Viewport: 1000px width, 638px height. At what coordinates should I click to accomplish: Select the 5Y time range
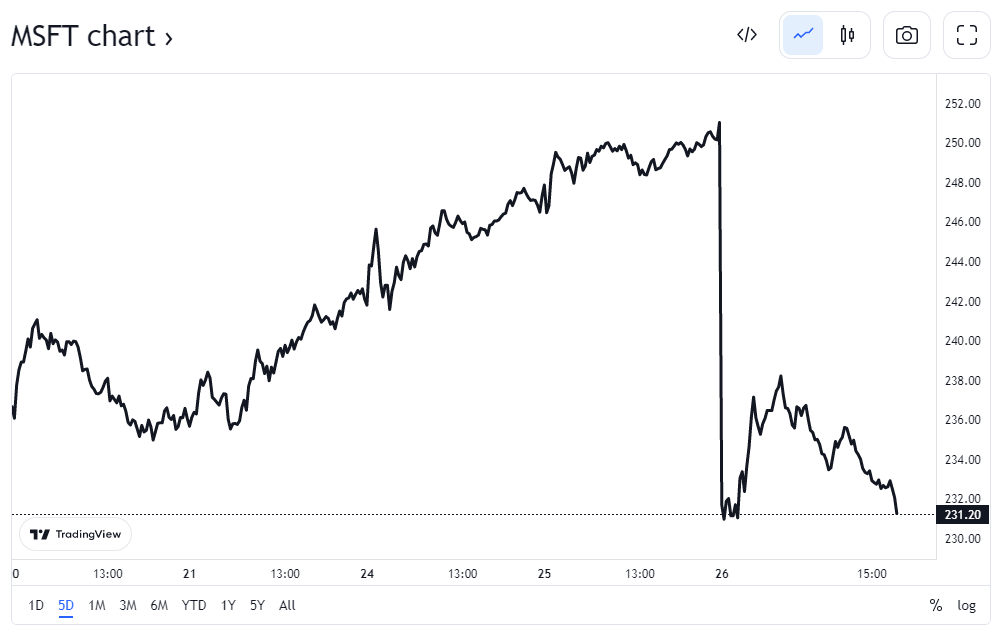pos(257,605)
